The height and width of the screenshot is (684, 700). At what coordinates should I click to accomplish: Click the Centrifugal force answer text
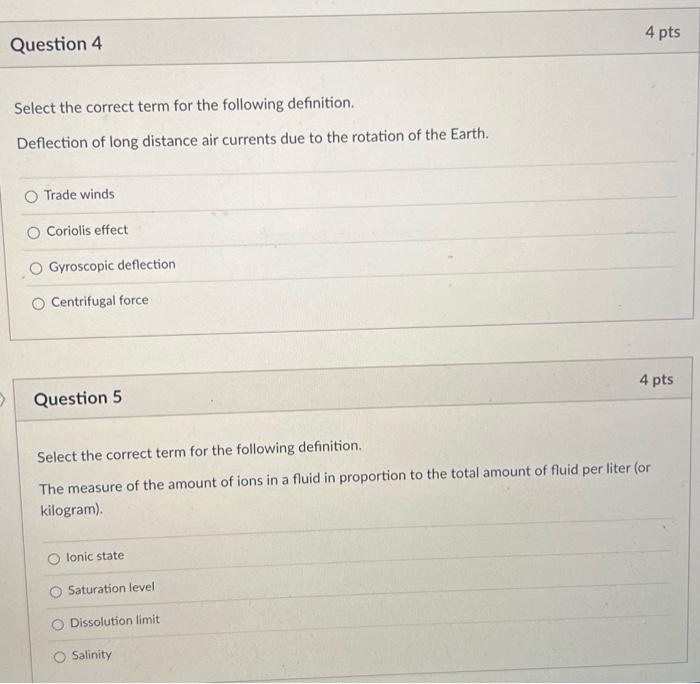[x=100, y=301]
